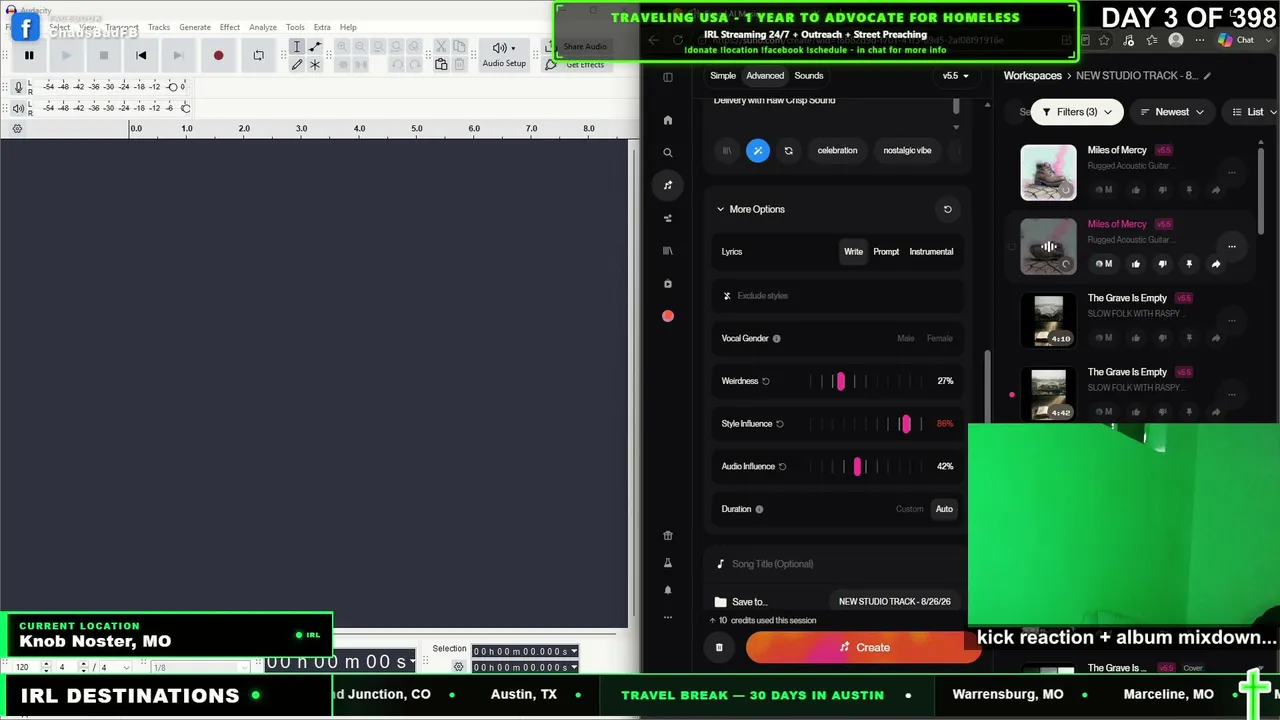This screenshot has height=720, width=1280.
Task: Open the selection end time format dropdown
Action: (574, 667)
